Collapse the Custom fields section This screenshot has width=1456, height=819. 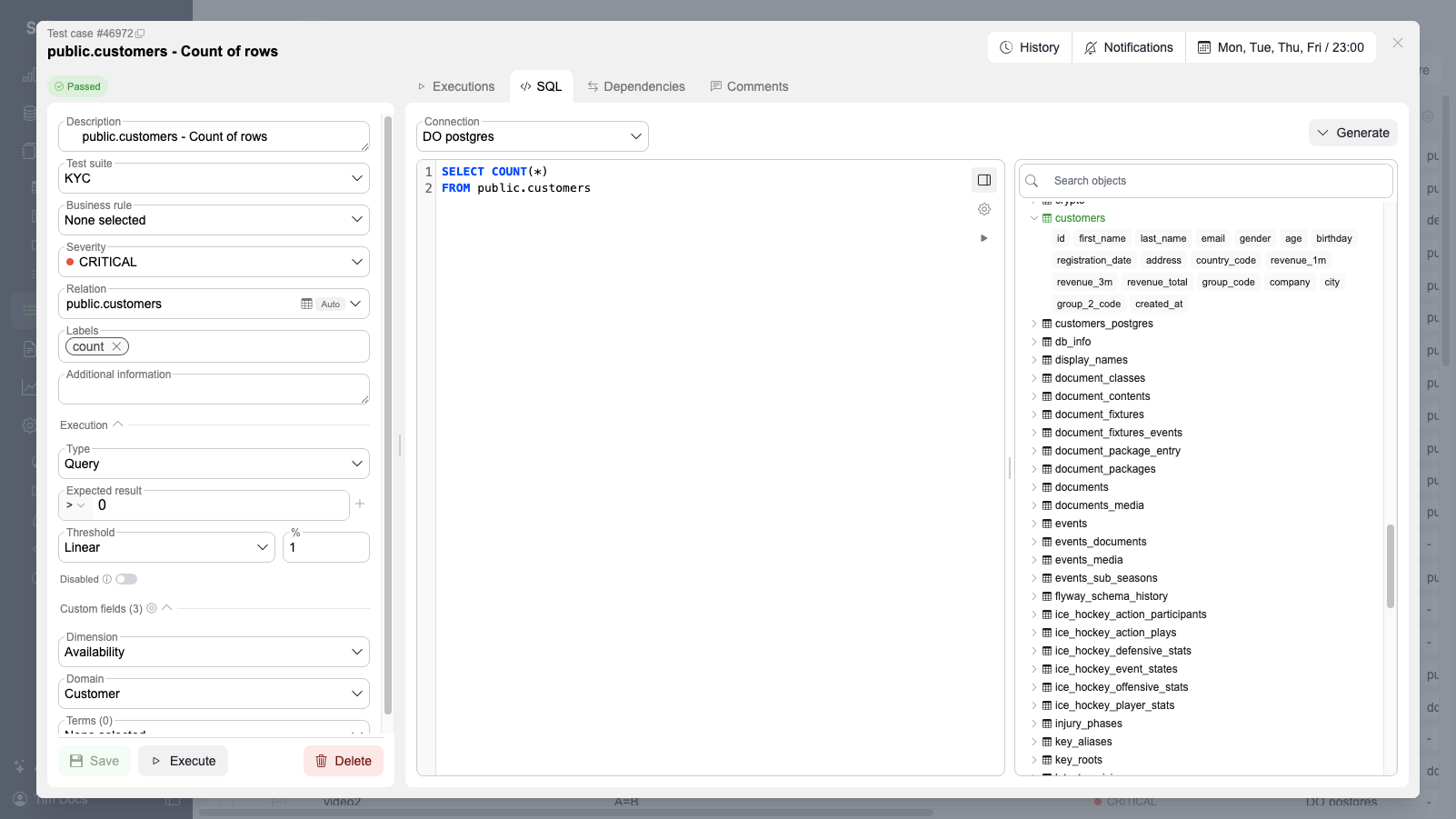[x=167, y=608]
